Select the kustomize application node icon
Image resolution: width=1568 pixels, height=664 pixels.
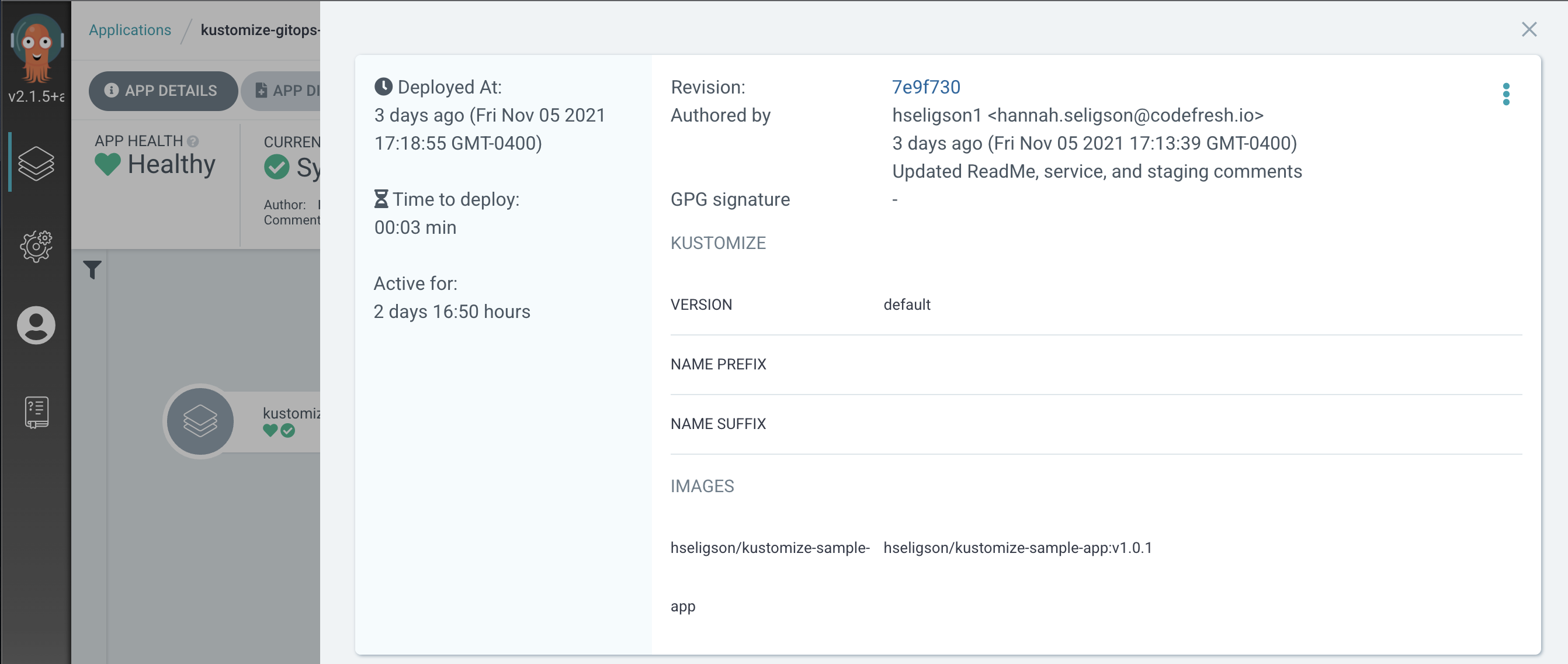point(200,421)
